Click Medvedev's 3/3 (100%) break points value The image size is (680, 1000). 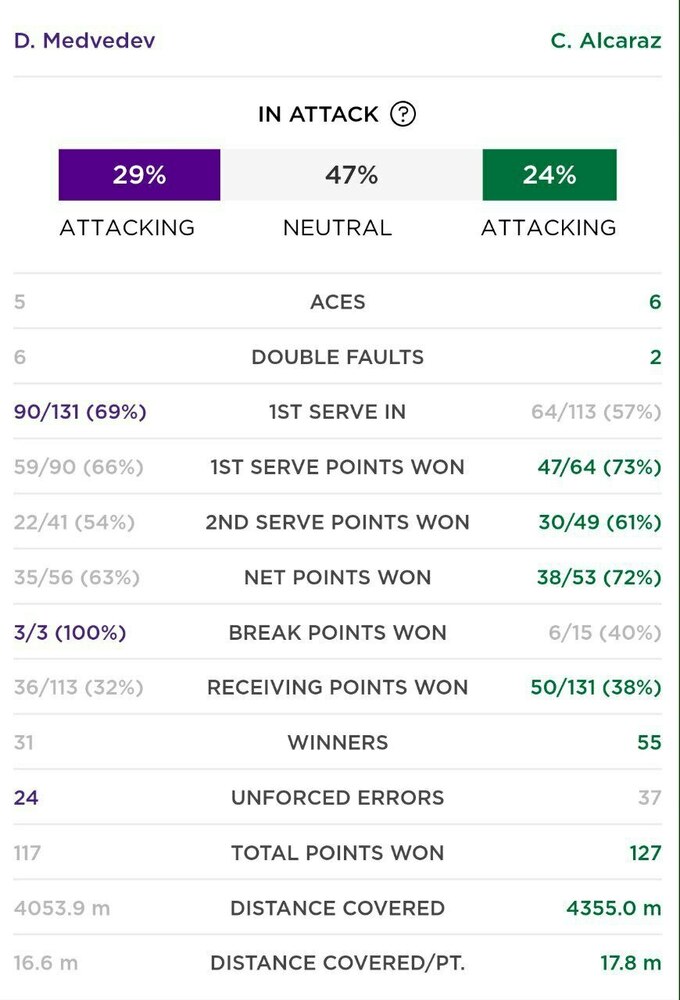click(x=70, y=632)
